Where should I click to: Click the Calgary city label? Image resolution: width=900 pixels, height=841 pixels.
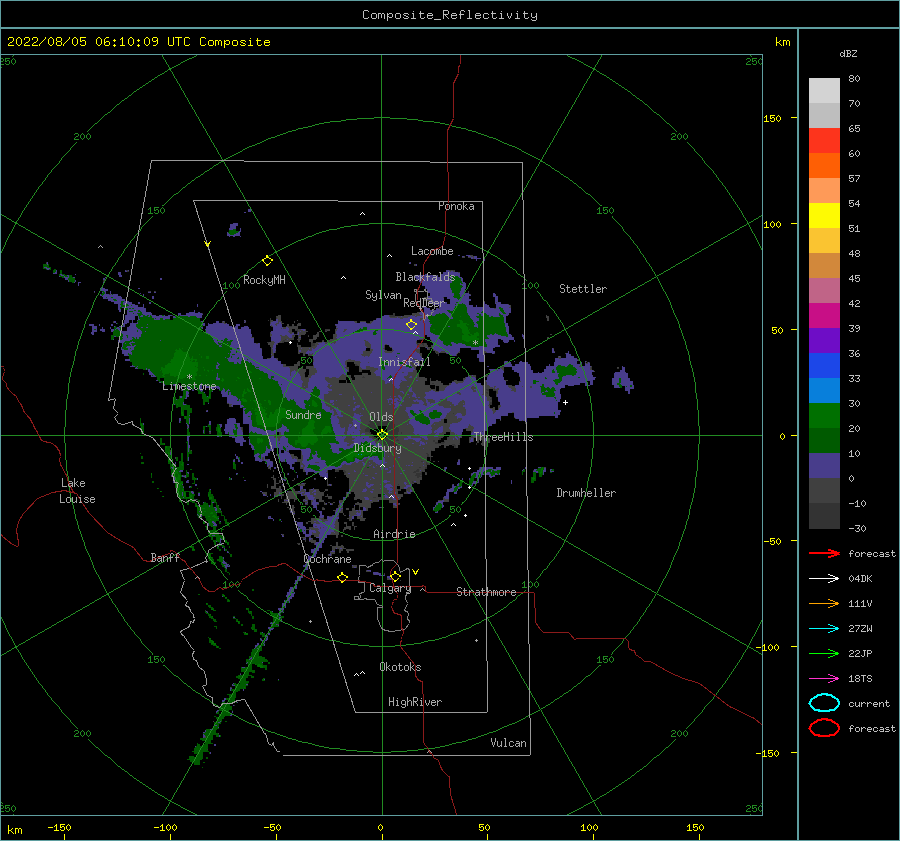390,588
